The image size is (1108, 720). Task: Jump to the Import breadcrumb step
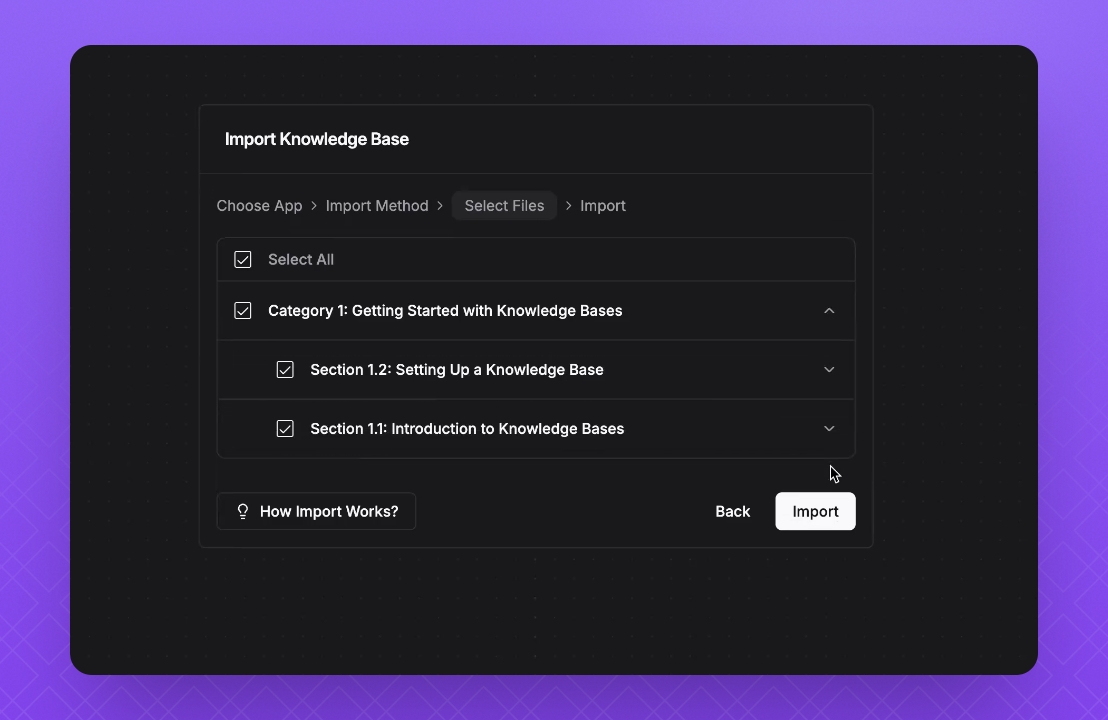coord(603,206)
